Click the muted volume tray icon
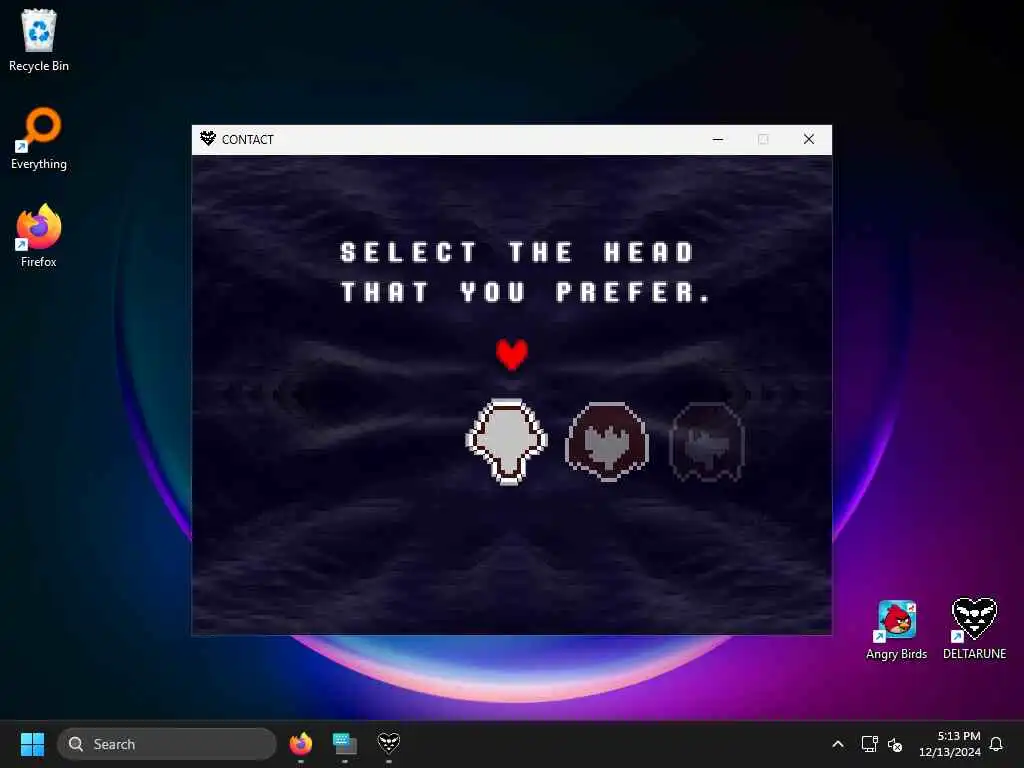 (895, 744)
